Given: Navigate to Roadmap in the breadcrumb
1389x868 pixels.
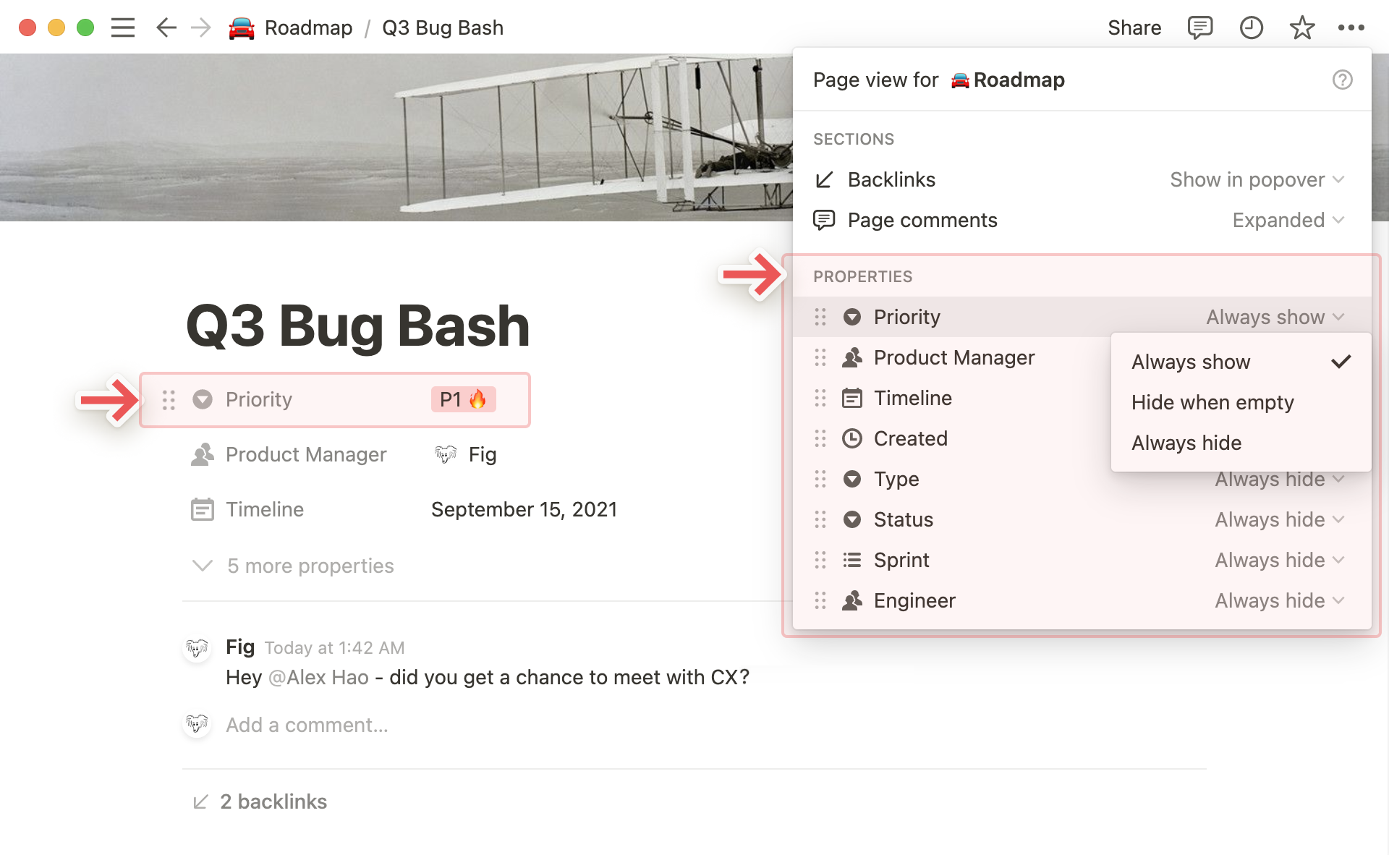Looking at the screenshot, I should point(308,28).
